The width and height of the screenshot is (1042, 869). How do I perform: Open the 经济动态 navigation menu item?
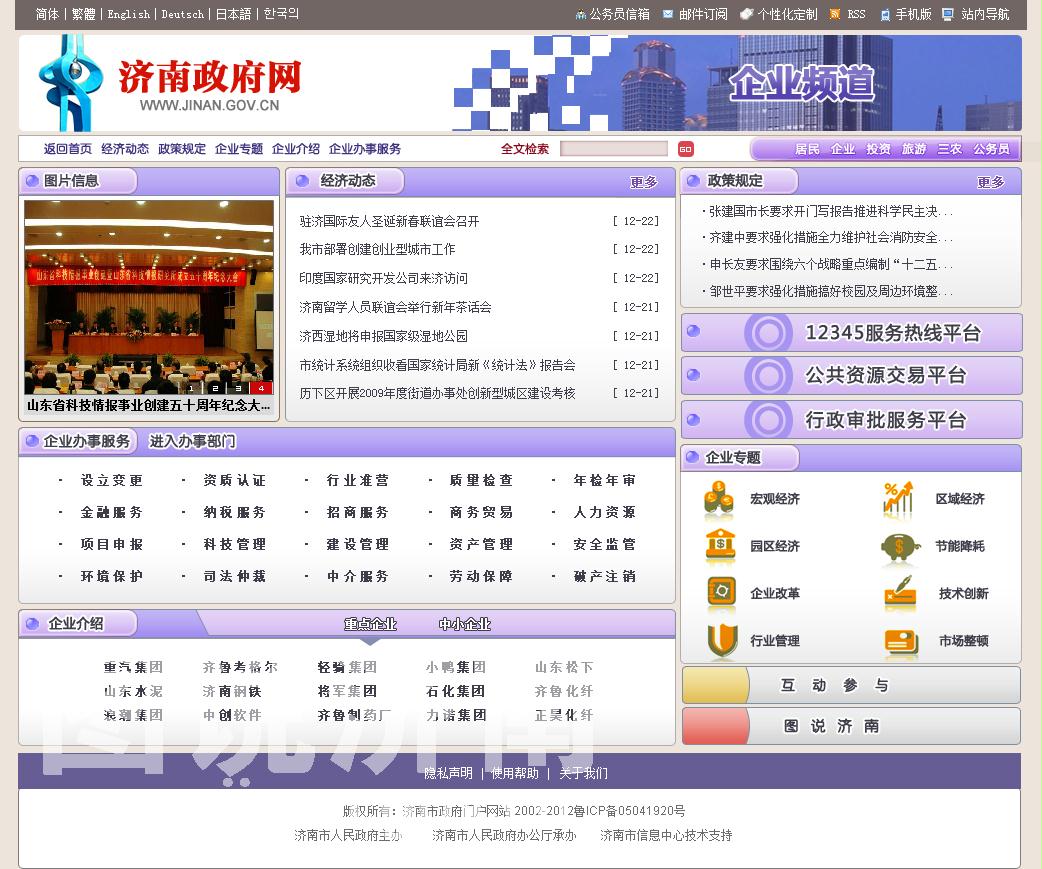125,149
